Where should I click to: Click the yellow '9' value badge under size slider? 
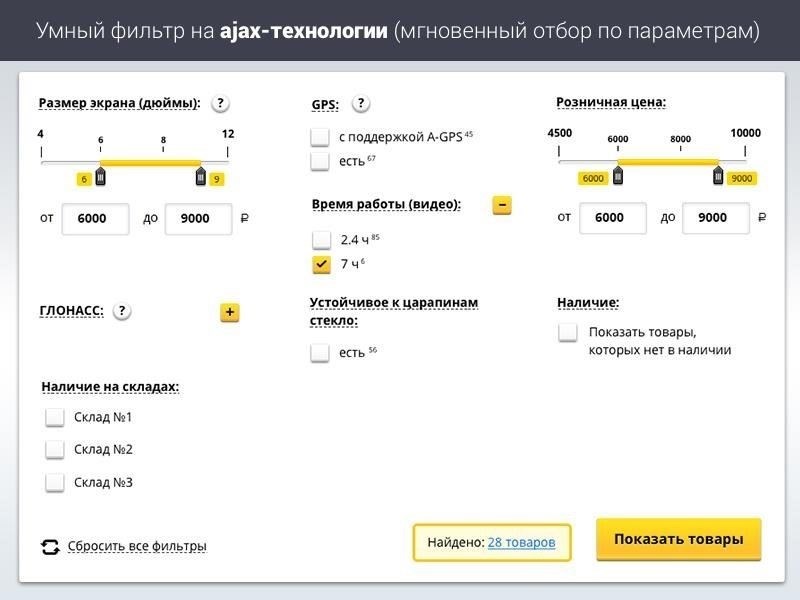(x=216, y=179)
